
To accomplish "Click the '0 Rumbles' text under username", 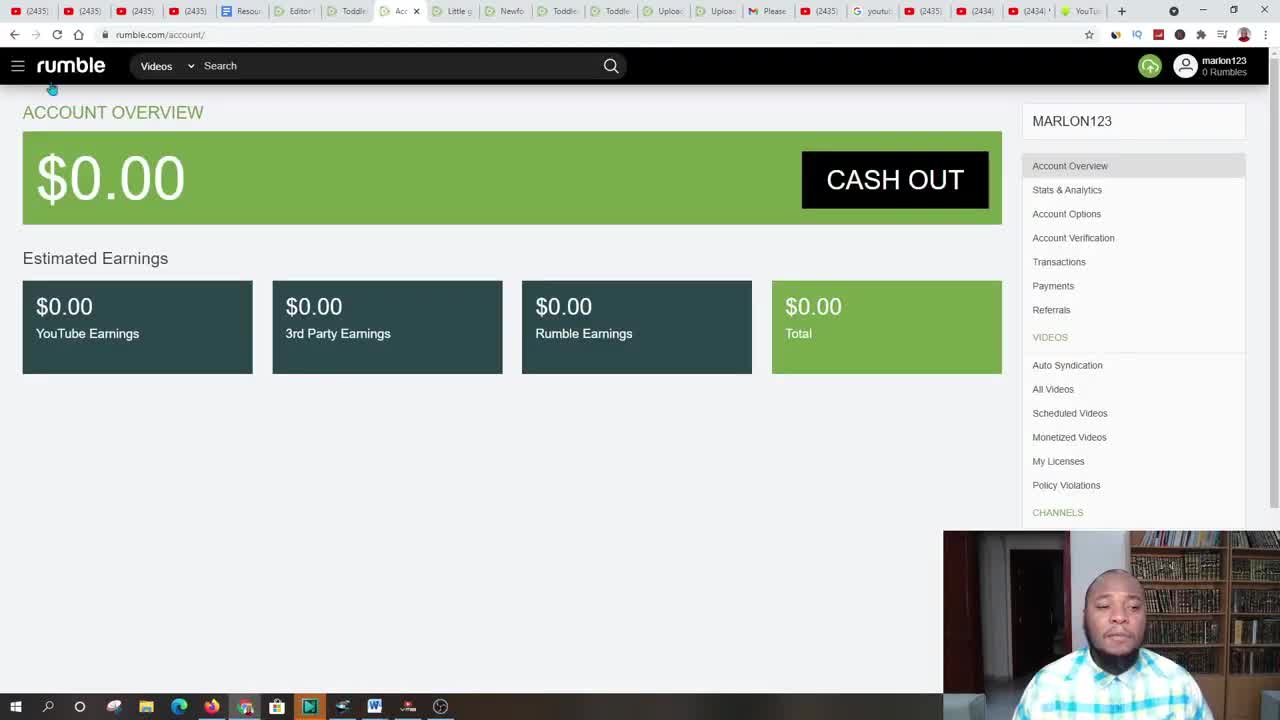I will [1224, 72].
